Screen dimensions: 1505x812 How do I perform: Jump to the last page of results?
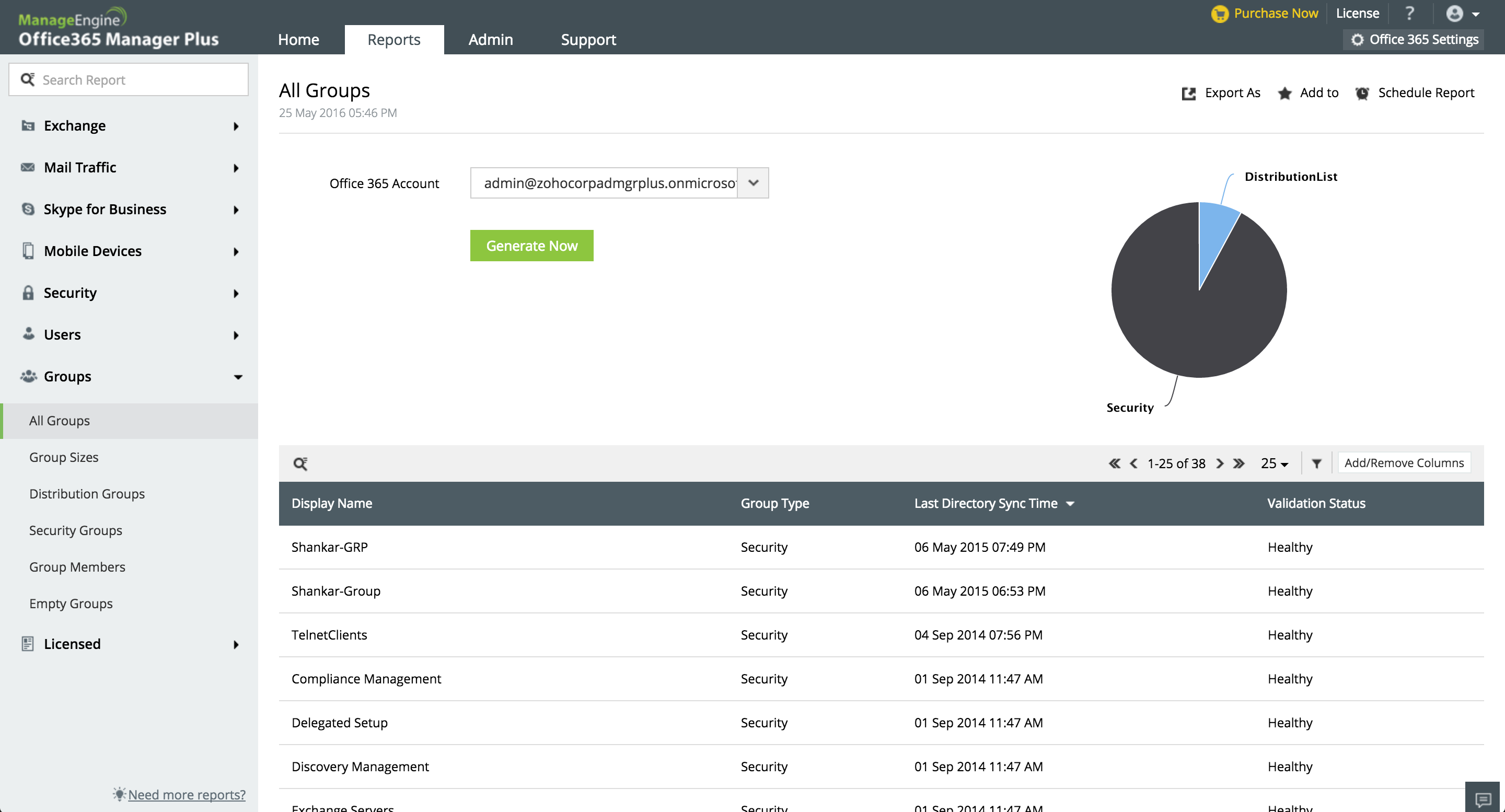pos(1238,463)
